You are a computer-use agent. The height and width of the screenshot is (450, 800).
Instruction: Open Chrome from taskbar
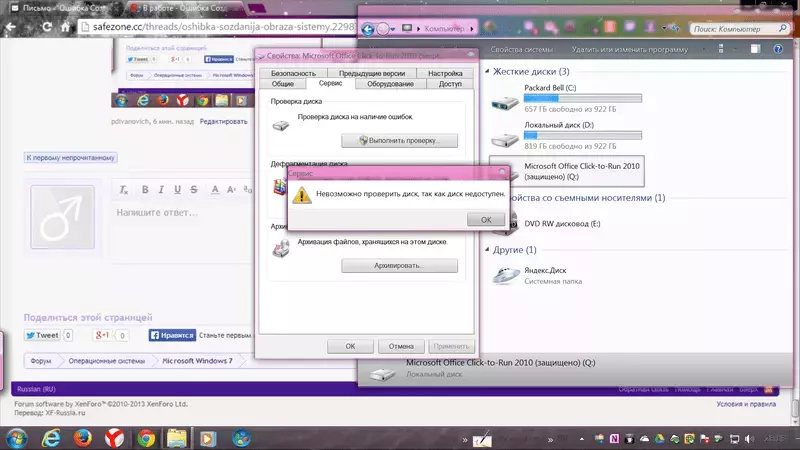click(x=146, y=438)
